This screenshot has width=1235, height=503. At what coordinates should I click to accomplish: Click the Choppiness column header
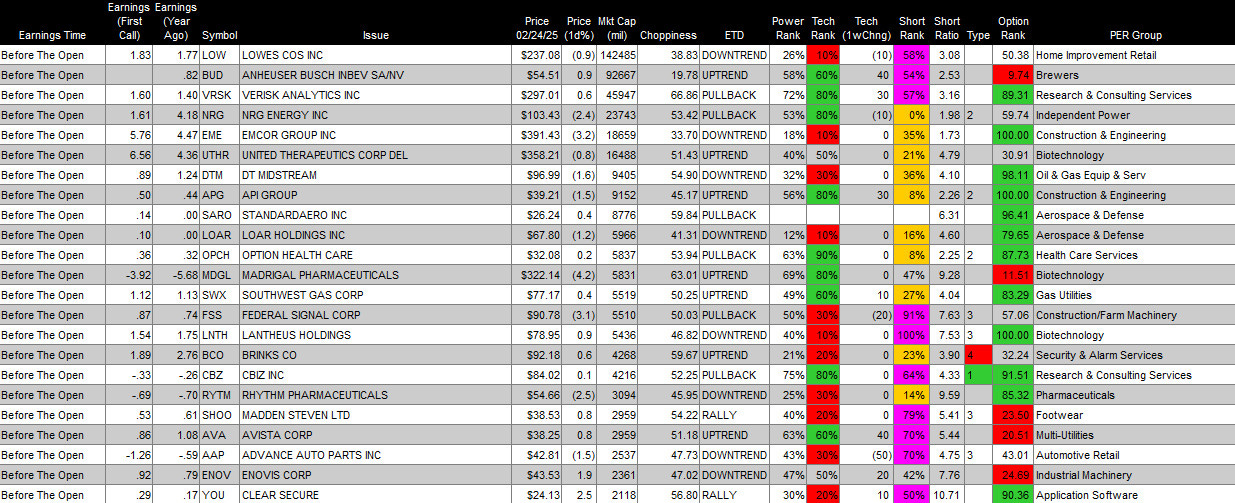(667, 36)
